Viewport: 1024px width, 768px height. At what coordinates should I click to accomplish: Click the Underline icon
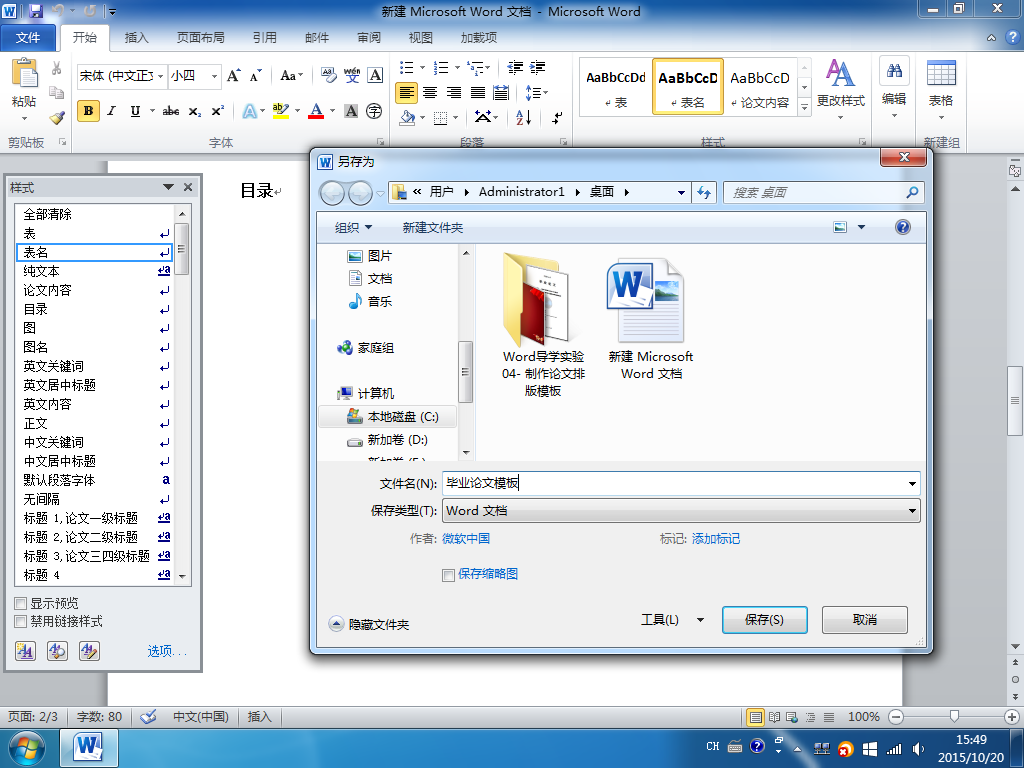(135, 111)
